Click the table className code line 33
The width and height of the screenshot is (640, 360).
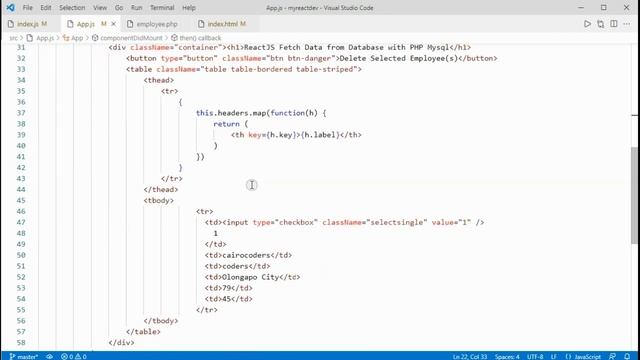click(244, 69)
